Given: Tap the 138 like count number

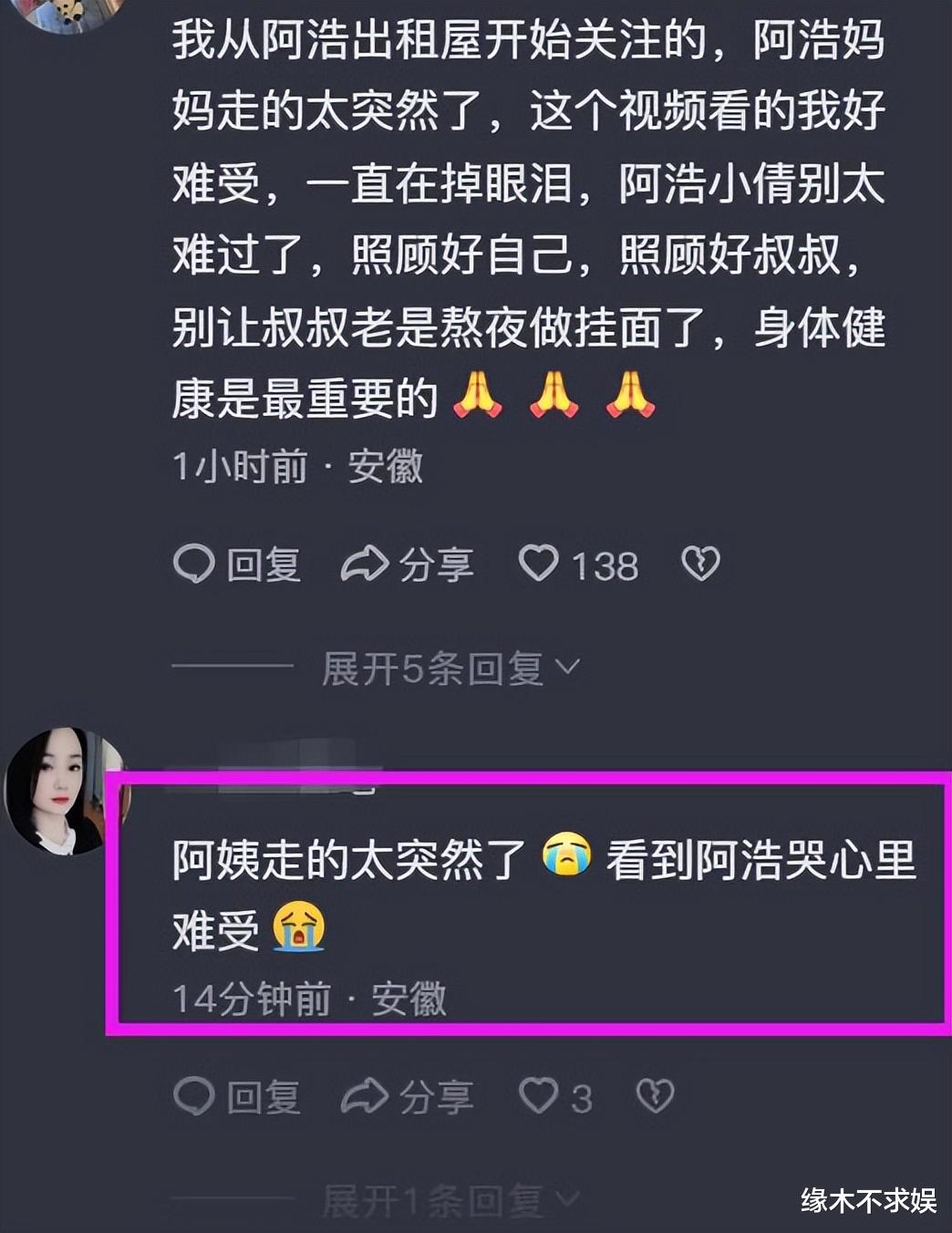Looking at the screenshot, I should pos(605,566).
